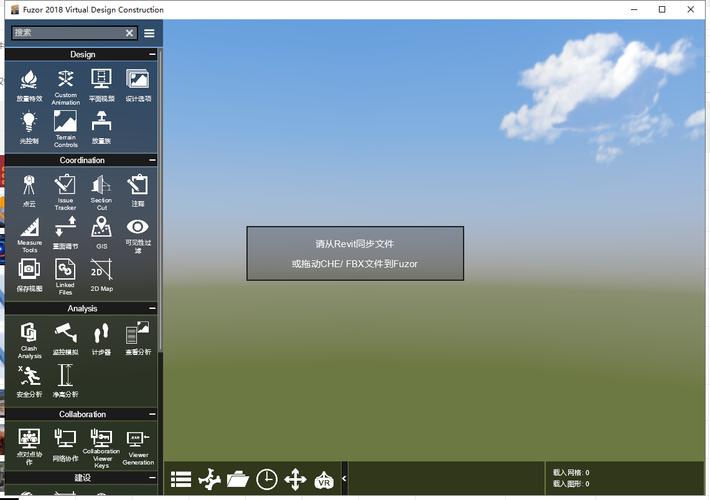Collapse the Coordination section
The height and width of the screenshot is (500, 710).
(152, 160)
